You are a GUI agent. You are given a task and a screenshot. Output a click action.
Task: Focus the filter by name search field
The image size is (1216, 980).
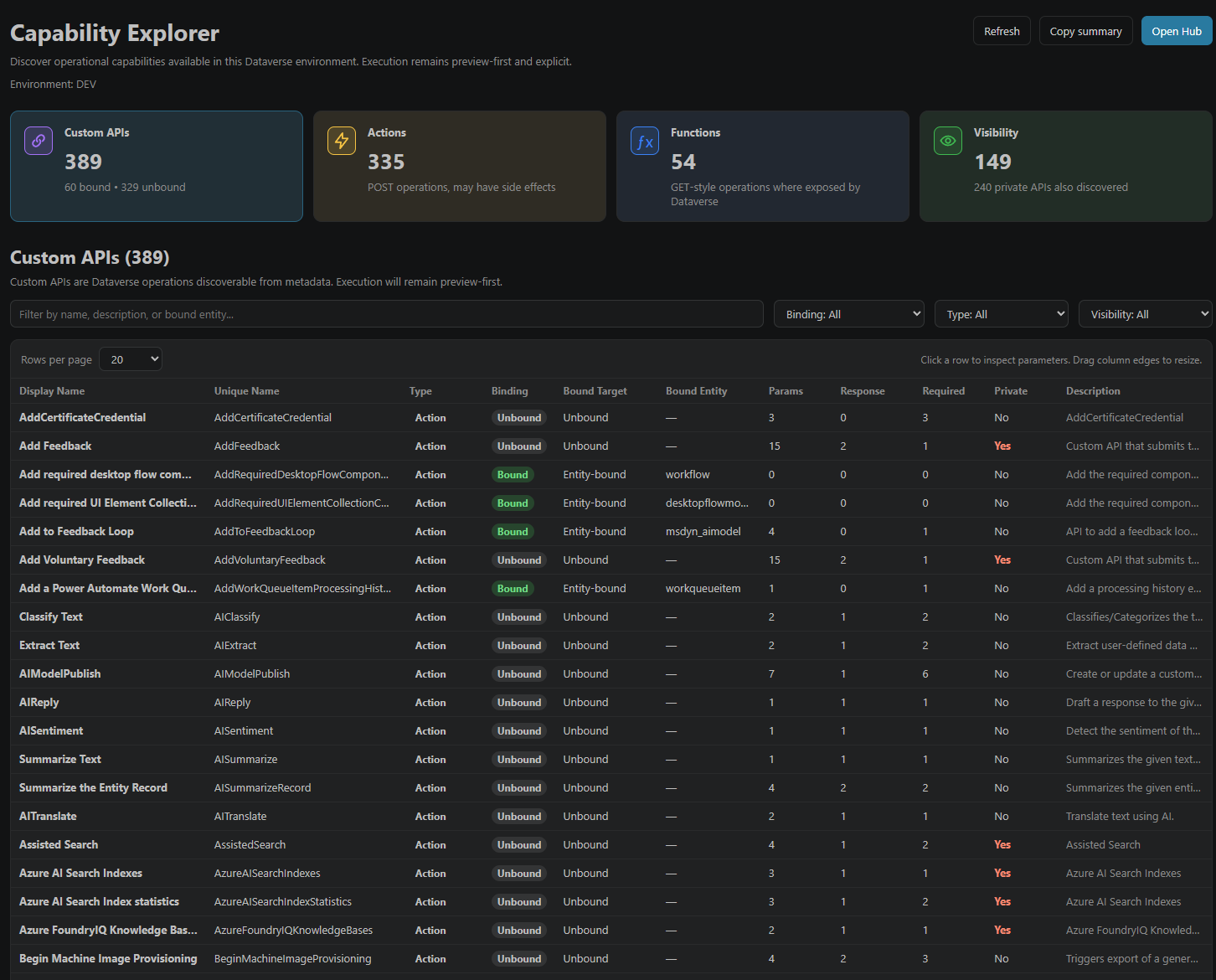coord(387,314)
